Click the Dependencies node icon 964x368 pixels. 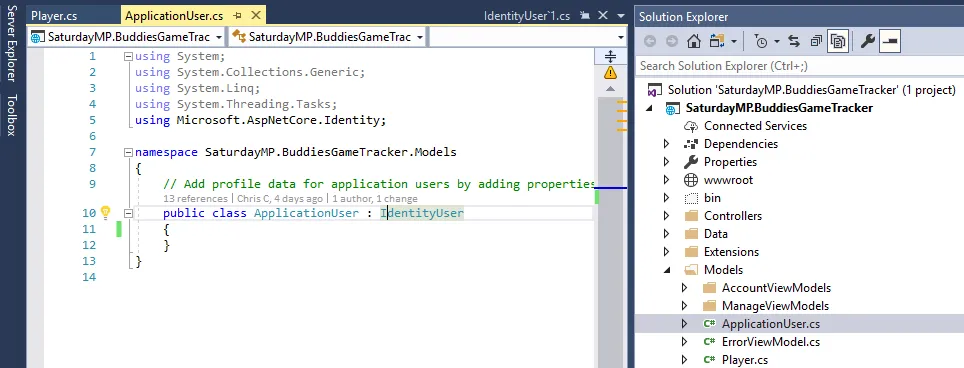point(691,144)
